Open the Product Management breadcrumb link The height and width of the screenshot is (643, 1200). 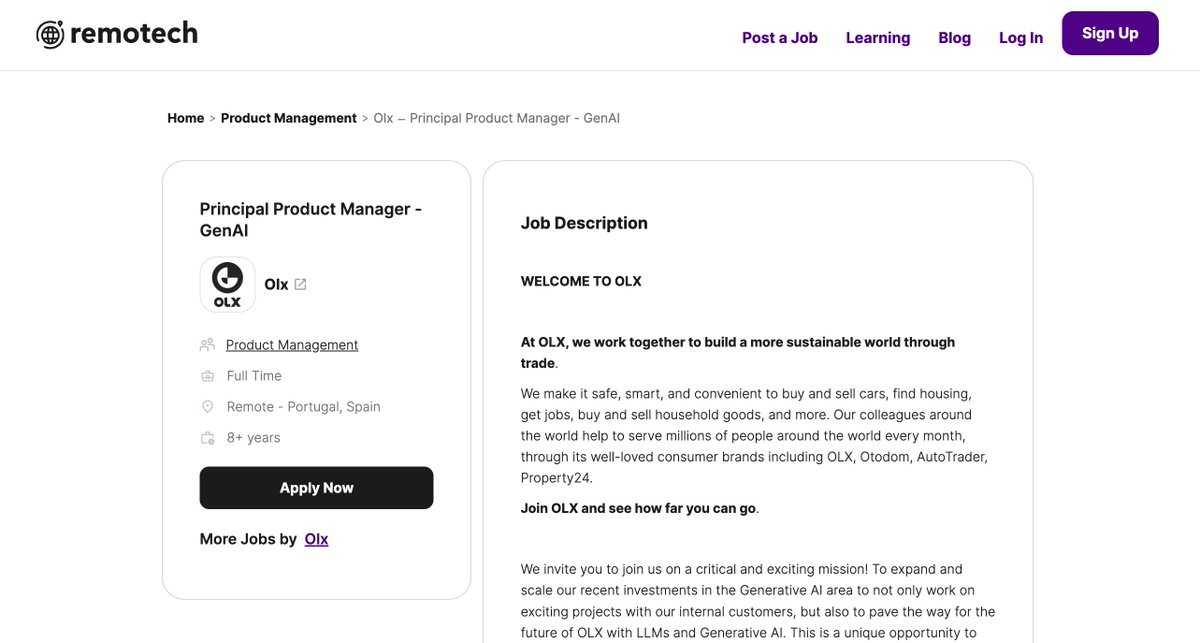click(x=289, y=118)
